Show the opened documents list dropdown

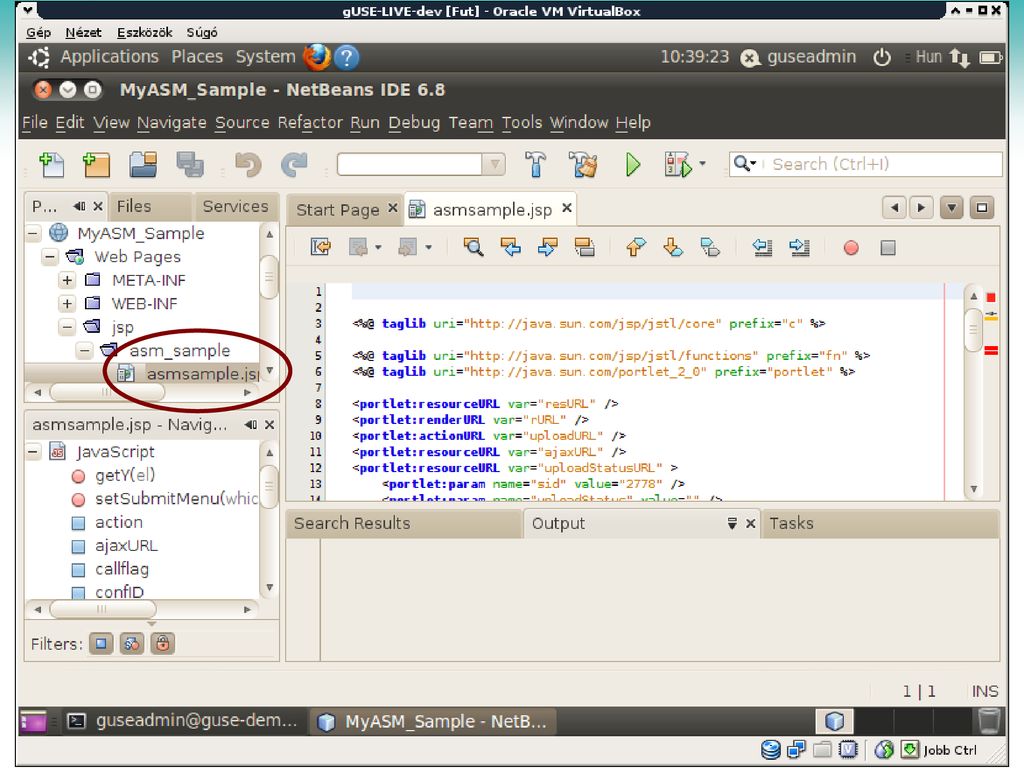(952, 208)
